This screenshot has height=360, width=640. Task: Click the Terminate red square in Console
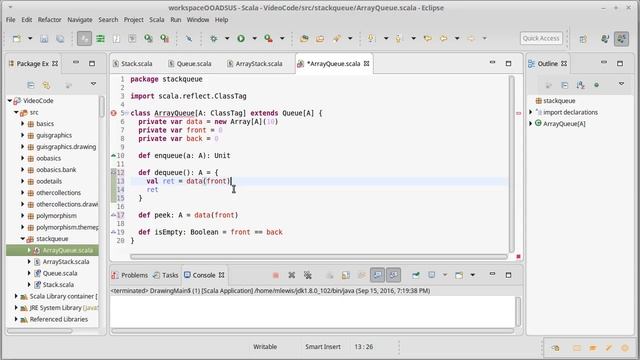pos(276,276)
